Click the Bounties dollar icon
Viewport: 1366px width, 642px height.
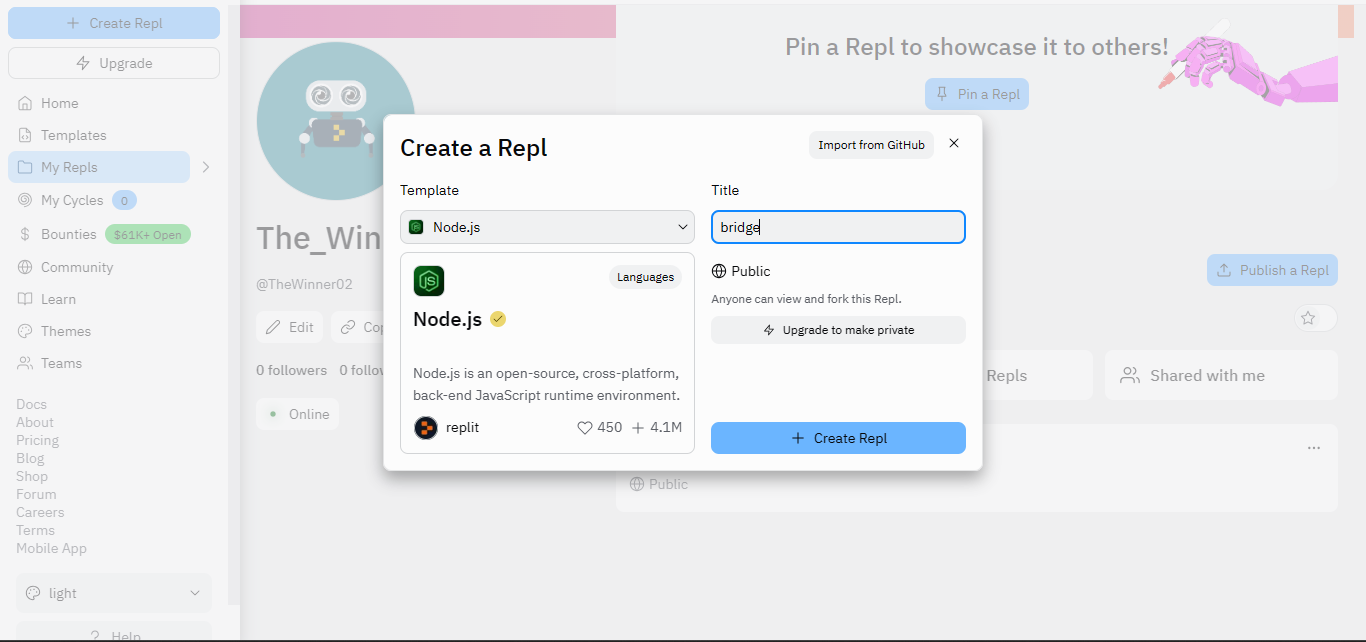(x=25, y=234)
